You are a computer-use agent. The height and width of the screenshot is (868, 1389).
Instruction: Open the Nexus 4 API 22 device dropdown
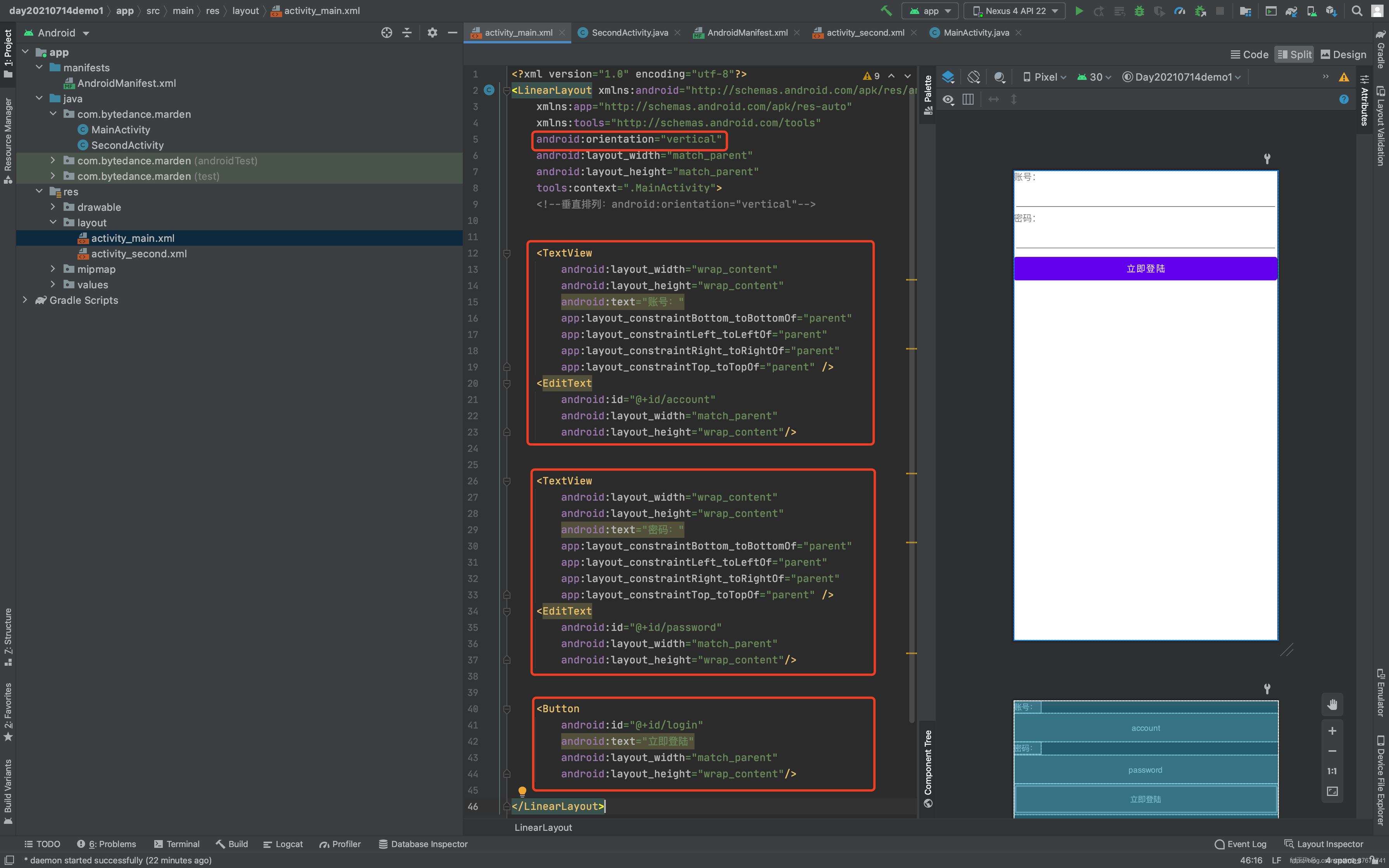click(x=1015, y=11)
